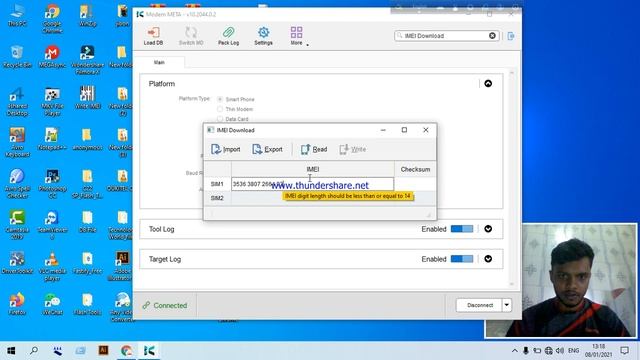This screenshot has height=360, width=640.
Task: Select the Smart Phone platform type radio
Action: (x=220, y=99)
